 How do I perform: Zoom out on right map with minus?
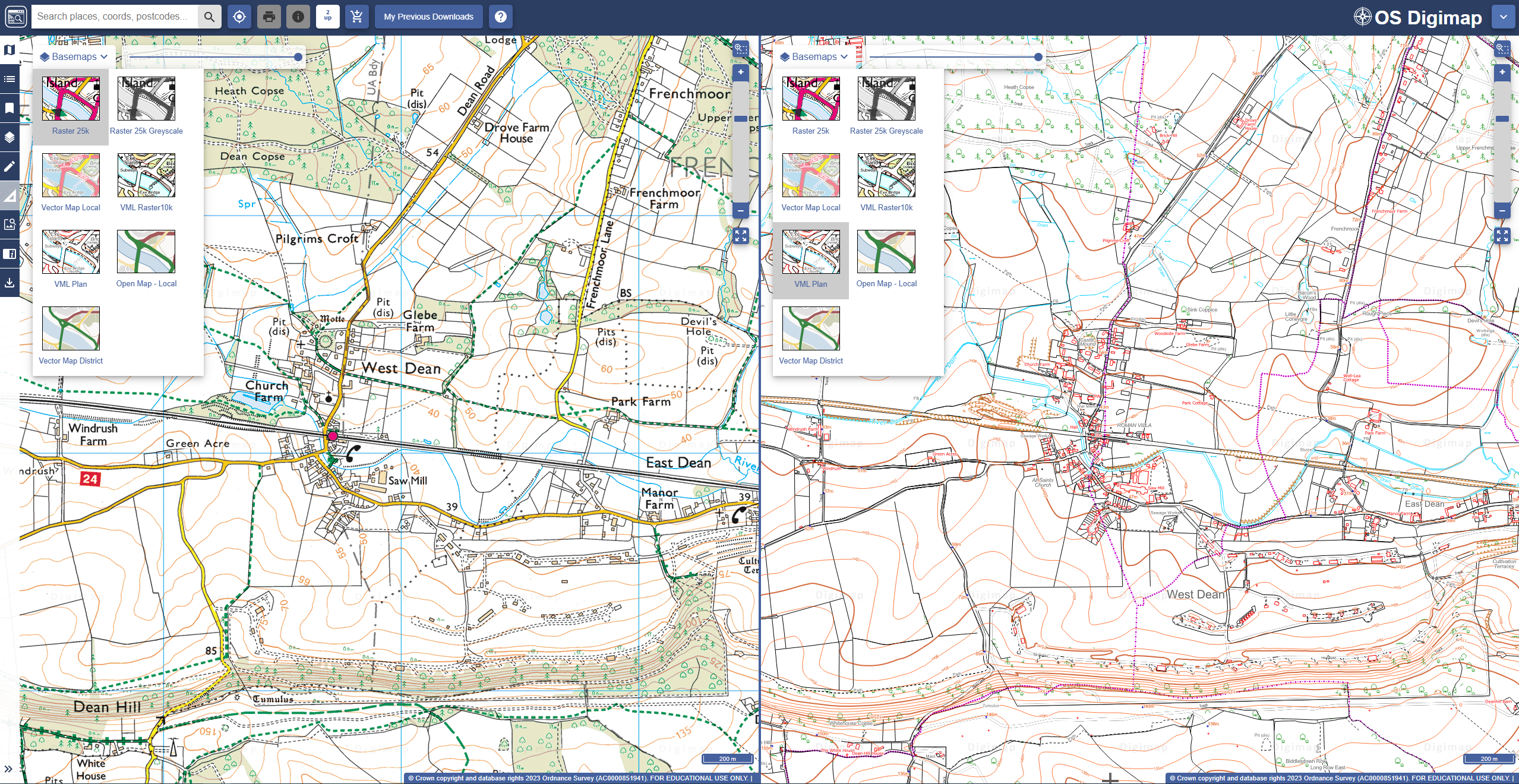coord(1502,210)
